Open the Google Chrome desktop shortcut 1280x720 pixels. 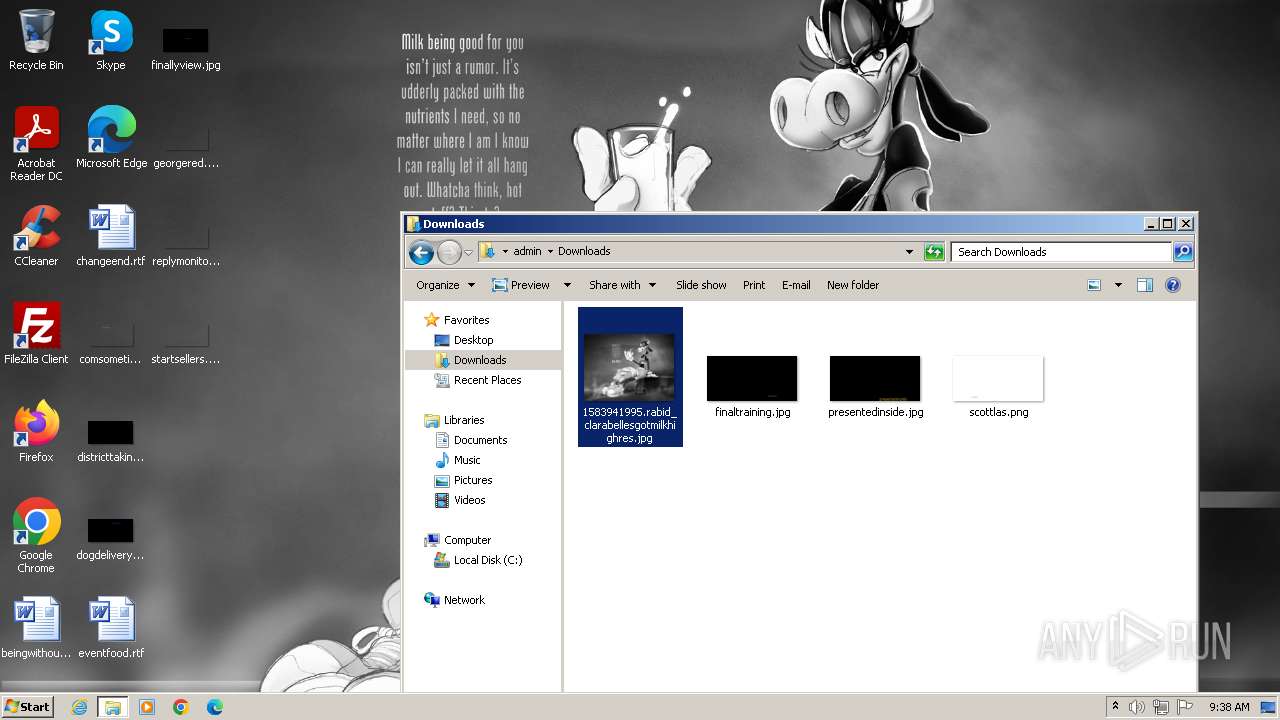(36, 536)
